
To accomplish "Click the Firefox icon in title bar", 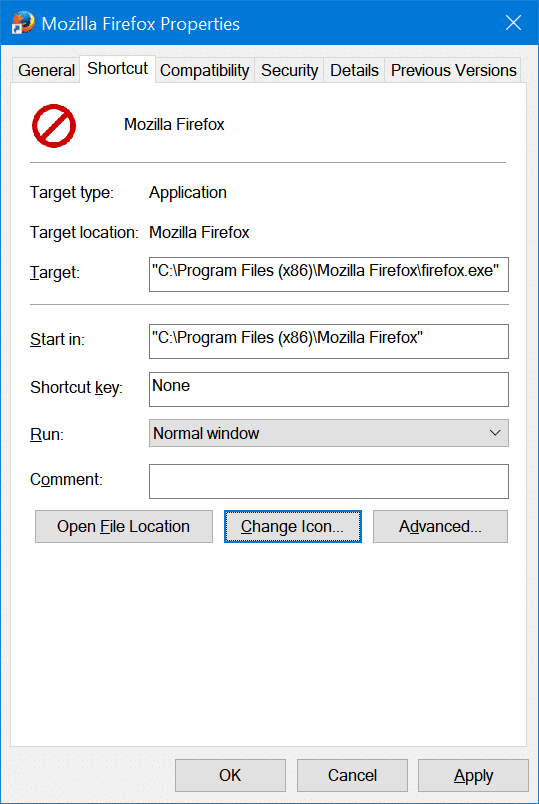I will click(23, 23).
